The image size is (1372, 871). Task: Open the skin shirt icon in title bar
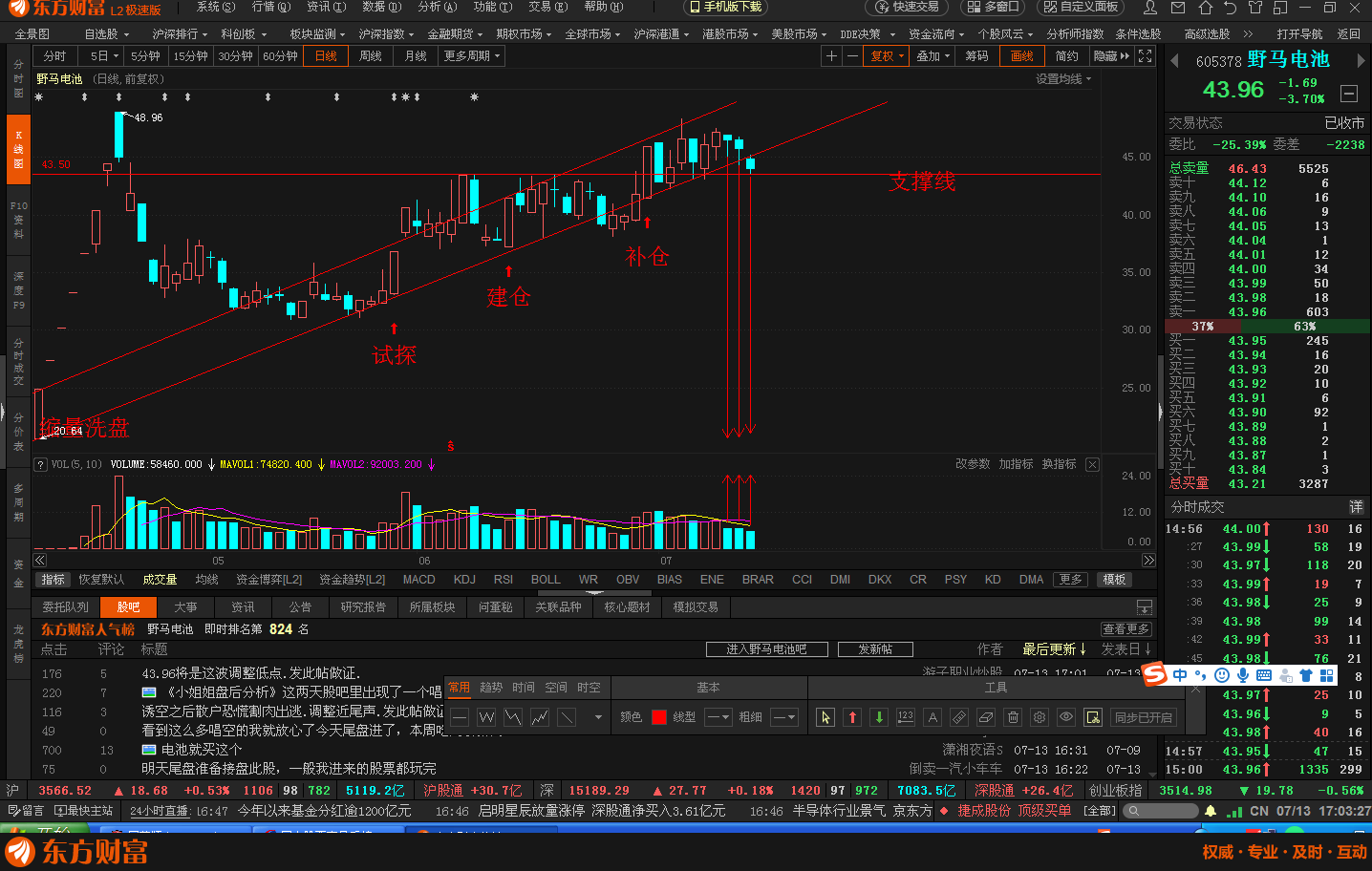1254,7
